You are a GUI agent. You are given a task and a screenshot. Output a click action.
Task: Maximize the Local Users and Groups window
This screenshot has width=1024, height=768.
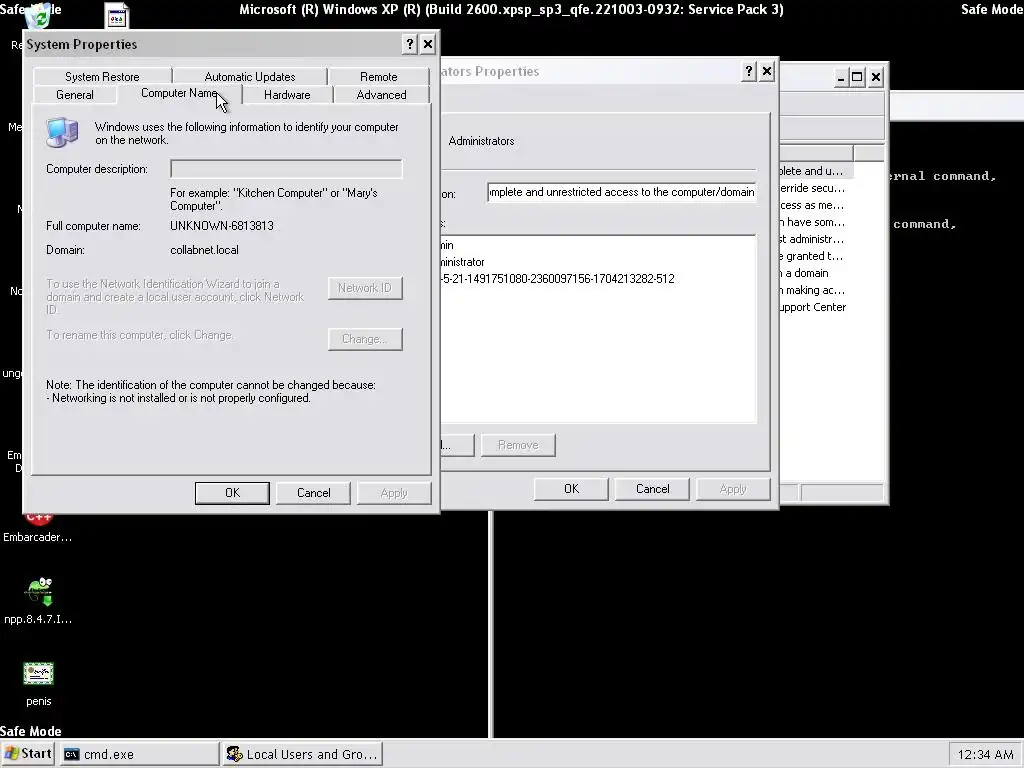(x=857, y=78)
